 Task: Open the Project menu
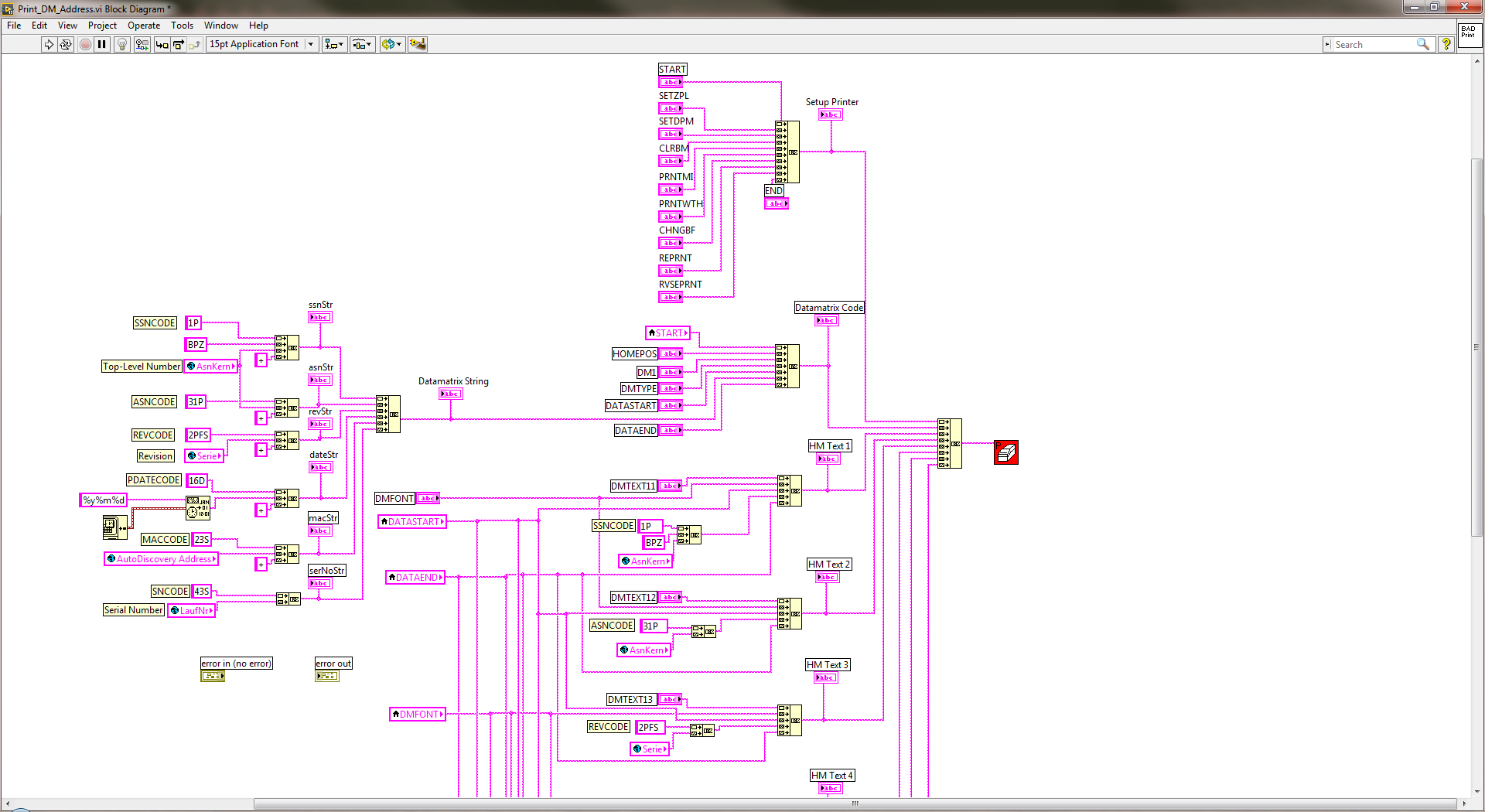[102, 26]
